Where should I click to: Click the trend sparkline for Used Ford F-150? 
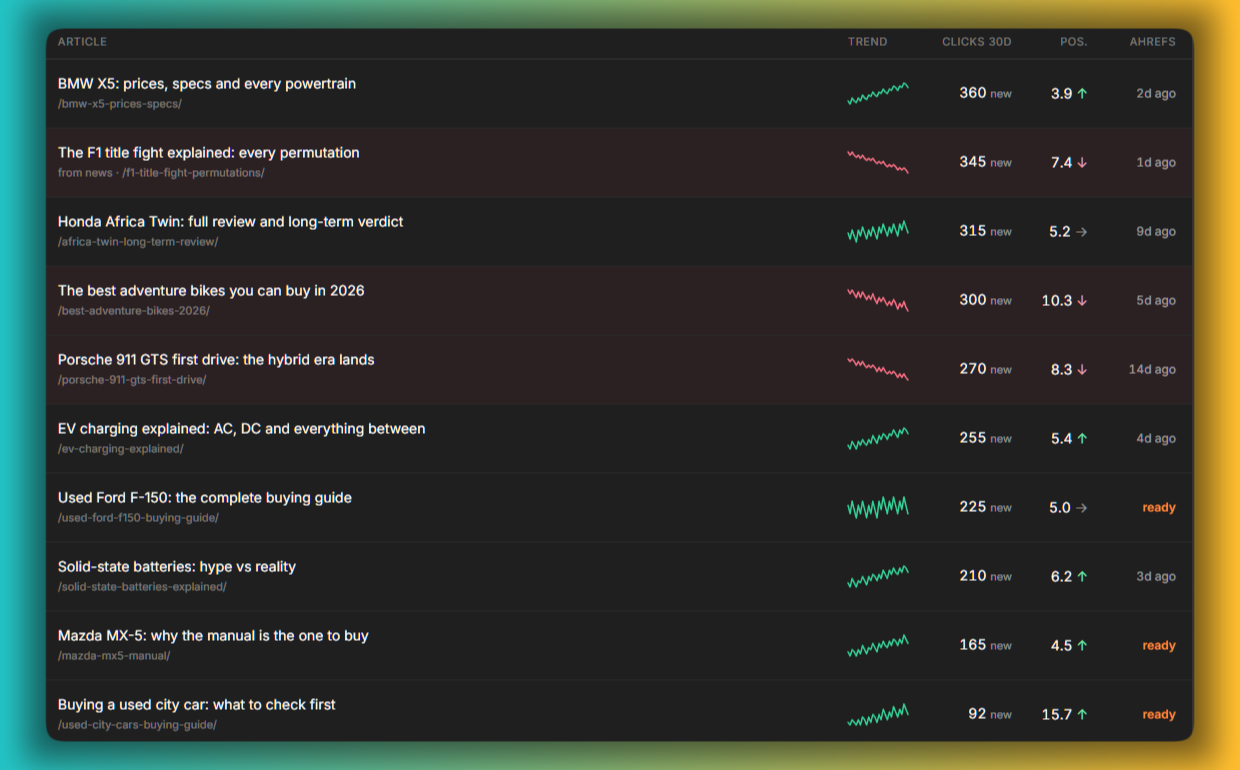(878, 507)
